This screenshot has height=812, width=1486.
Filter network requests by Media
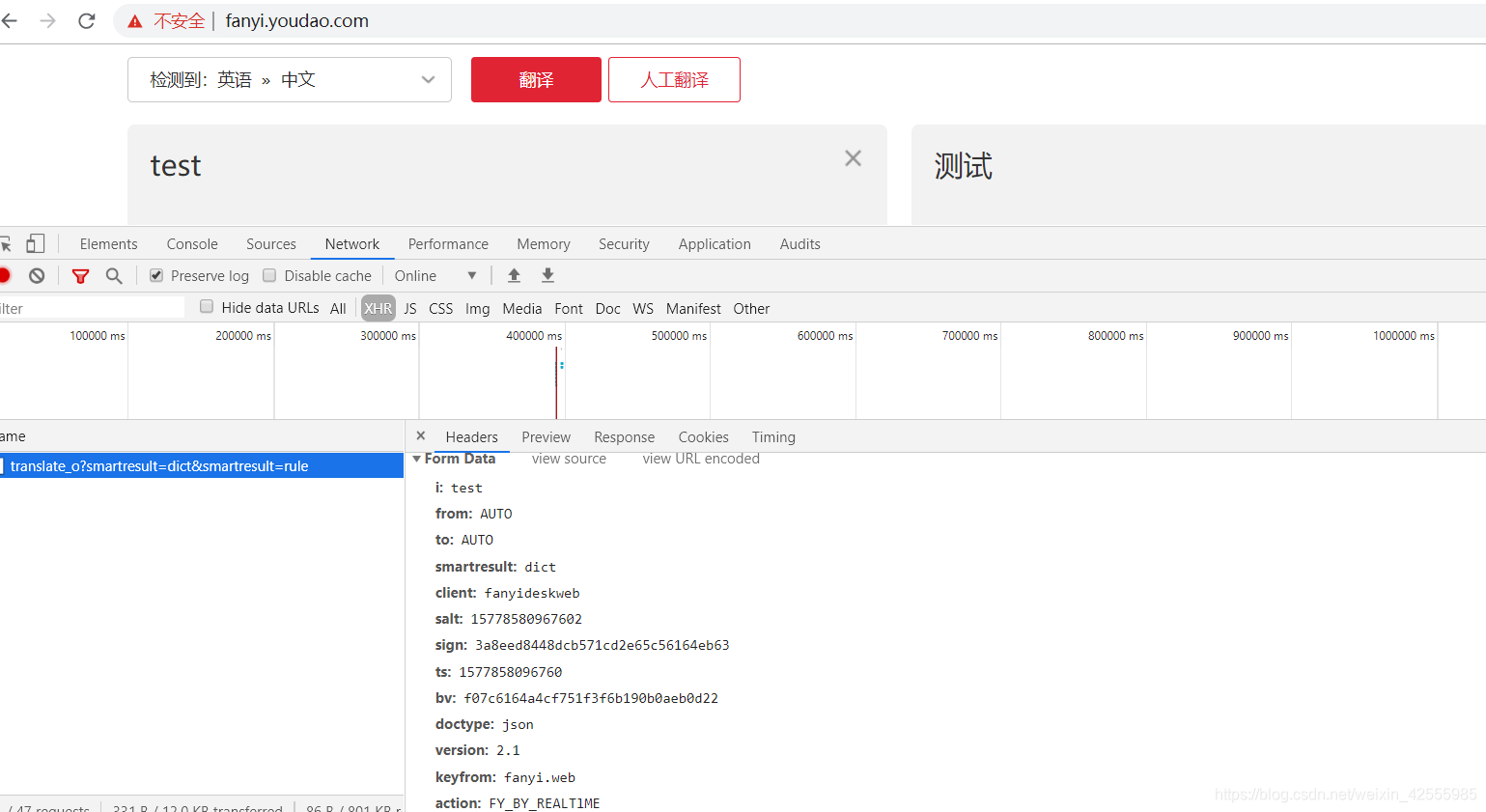click(522, 309)
